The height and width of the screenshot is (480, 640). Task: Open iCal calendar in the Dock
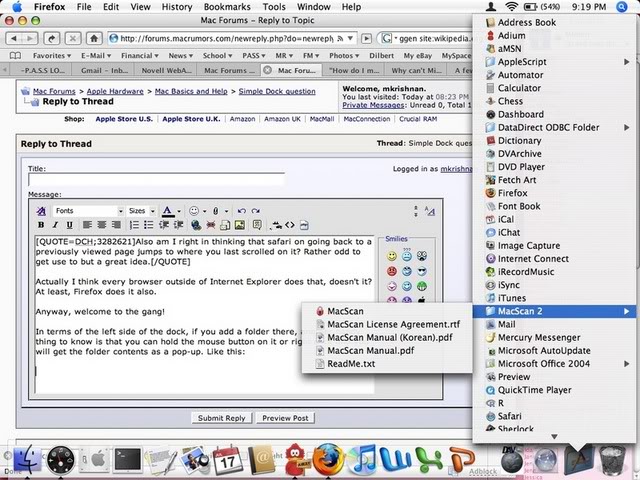(x=227, y=460)
